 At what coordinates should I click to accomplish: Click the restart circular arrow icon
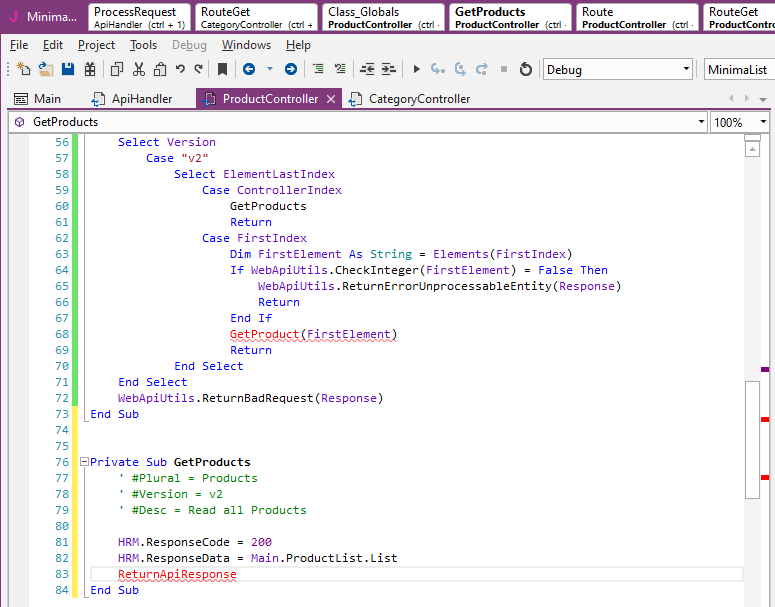tap(526, 69)
